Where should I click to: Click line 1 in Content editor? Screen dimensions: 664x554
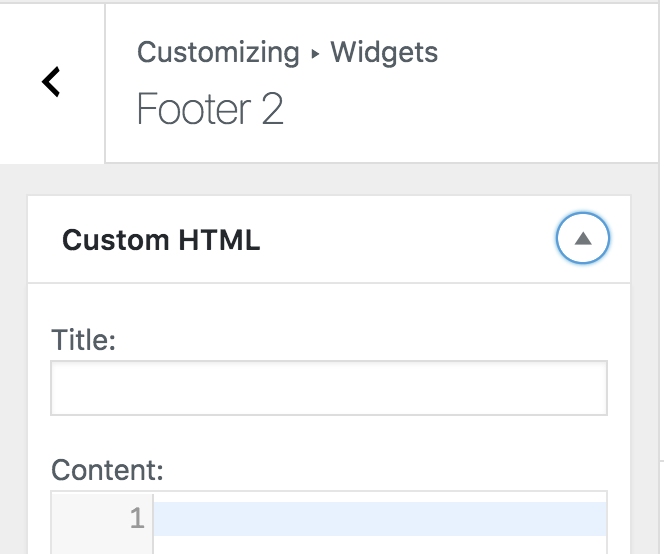tap(380, 519)
